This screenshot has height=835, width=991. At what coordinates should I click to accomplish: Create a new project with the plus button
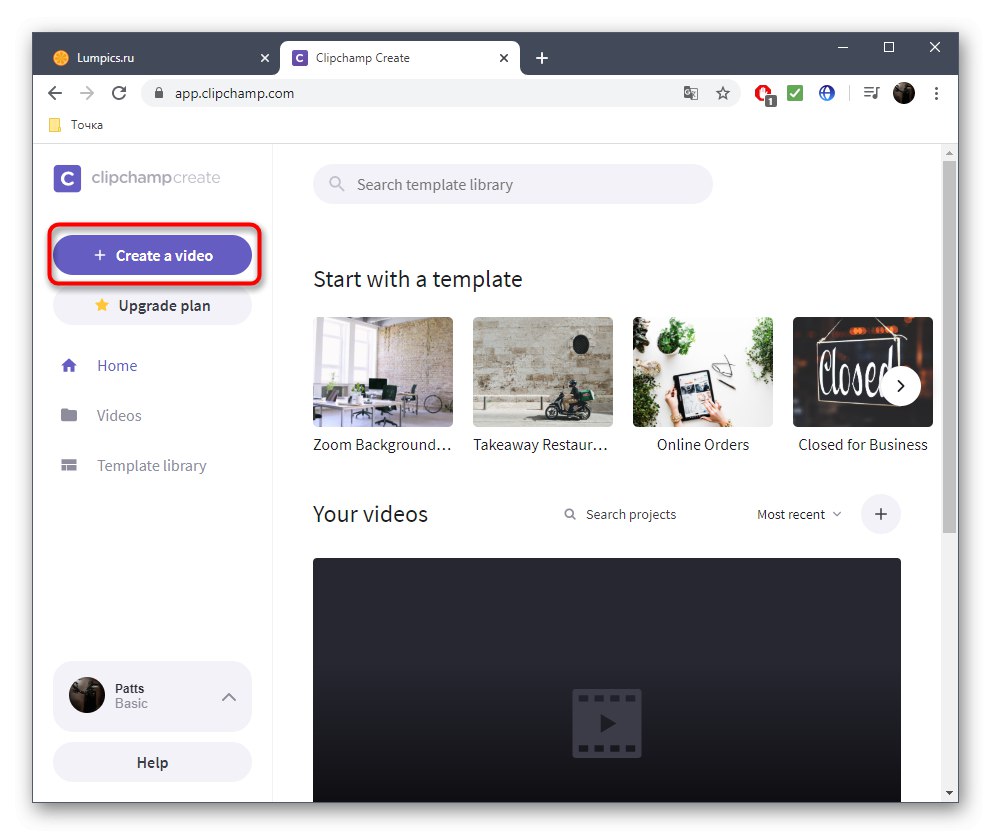881,514
